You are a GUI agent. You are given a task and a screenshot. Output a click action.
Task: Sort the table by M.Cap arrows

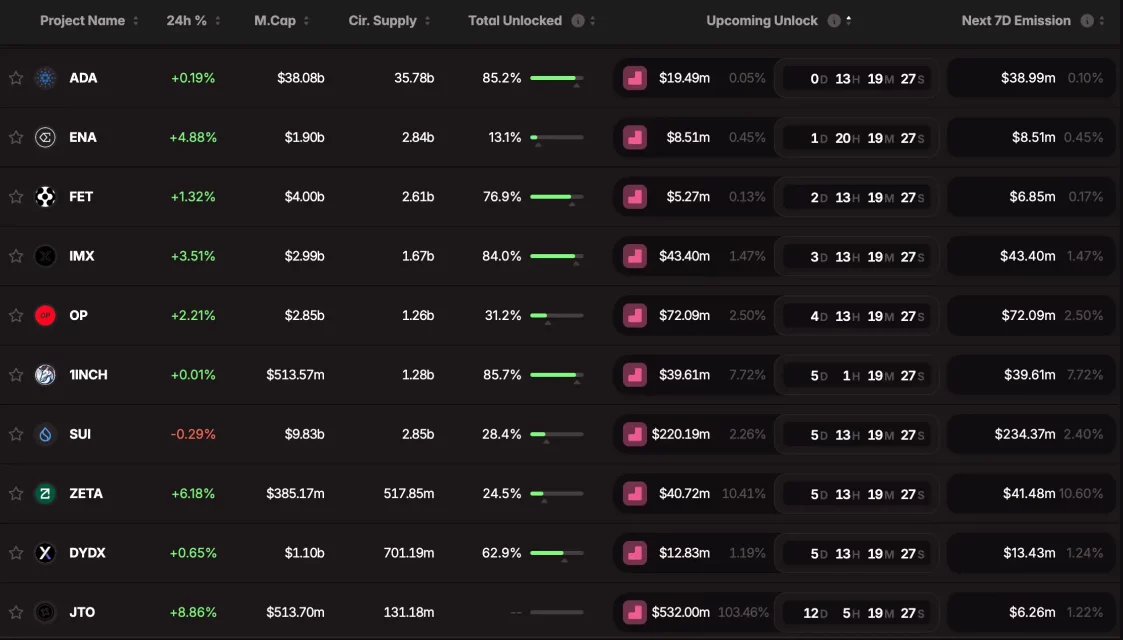coord(306,21)
